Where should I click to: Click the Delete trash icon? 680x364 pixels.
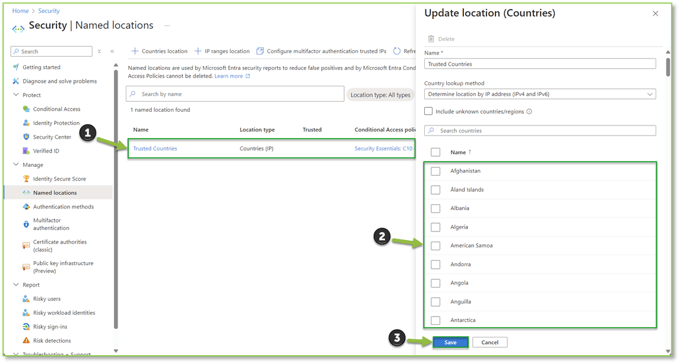431,39
